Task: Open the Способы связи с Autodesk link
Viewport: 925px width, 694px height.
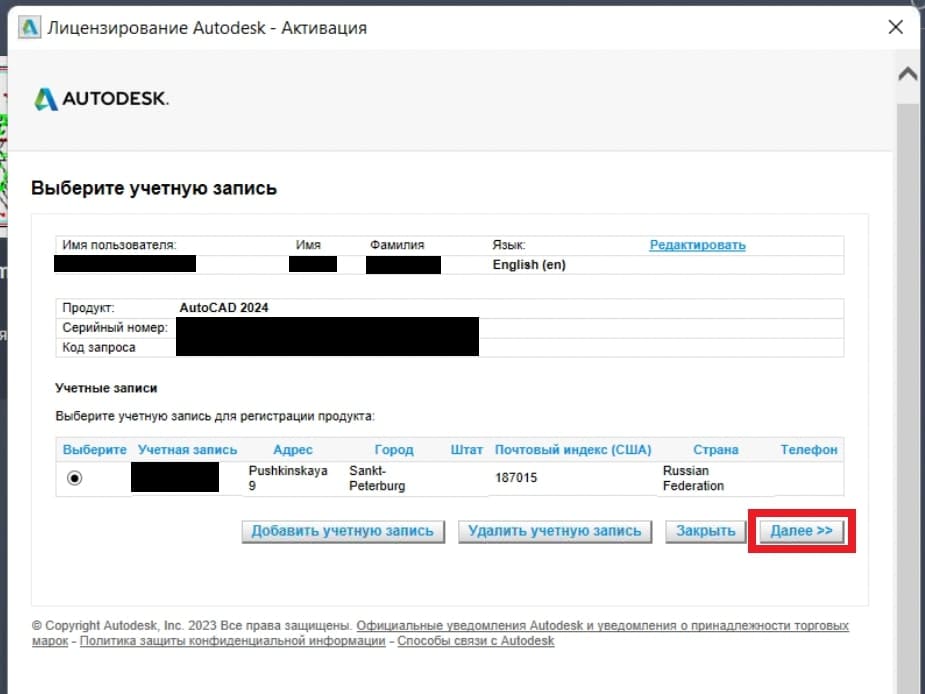Action: tap(475, 641)
